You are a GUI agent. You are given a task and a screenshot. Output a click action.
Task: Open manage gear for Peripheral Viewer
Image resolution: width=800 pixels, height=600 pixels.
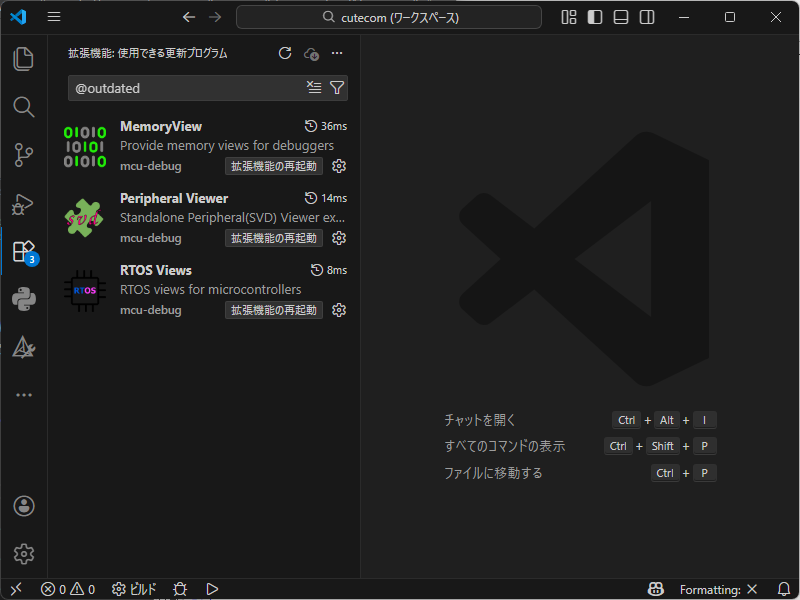click(339, 238)
